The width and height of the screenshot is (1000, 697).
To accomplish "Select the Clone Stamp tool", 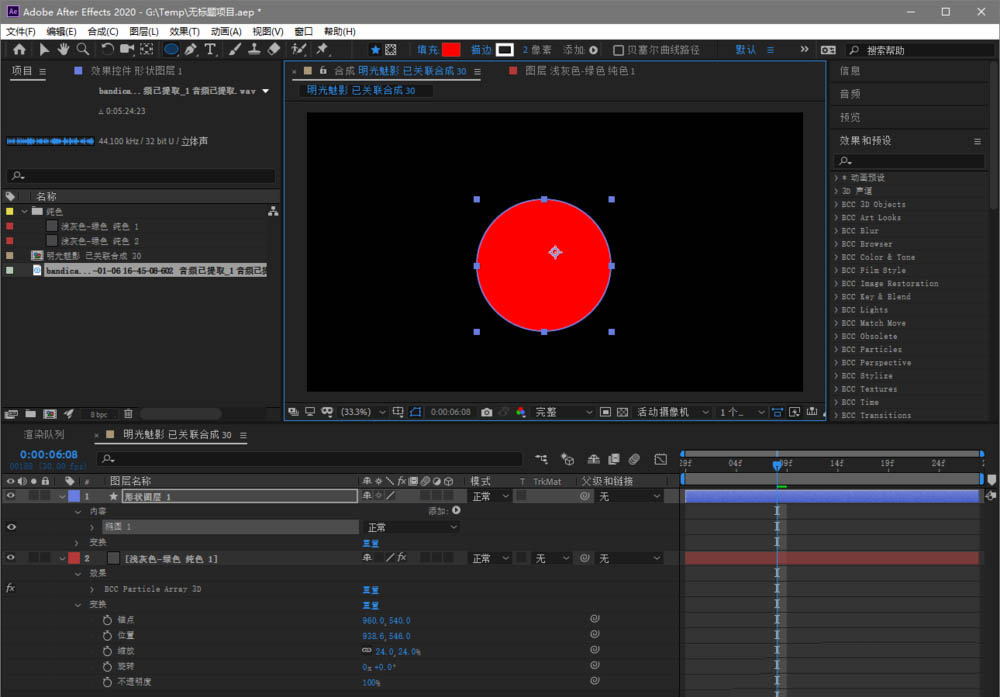I will coord(254,49).
